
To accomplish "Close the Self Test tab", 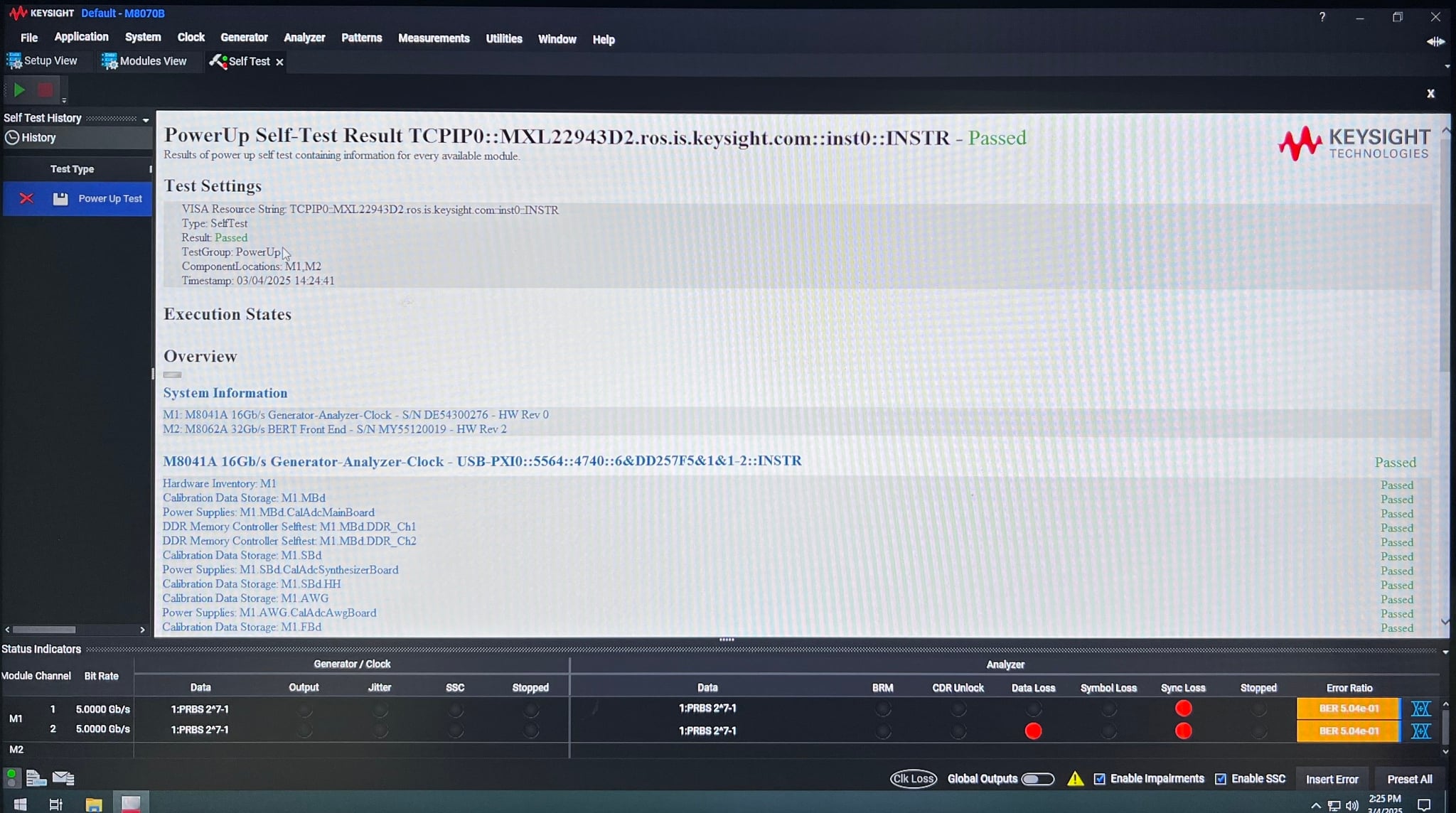I will pos(279,63).
